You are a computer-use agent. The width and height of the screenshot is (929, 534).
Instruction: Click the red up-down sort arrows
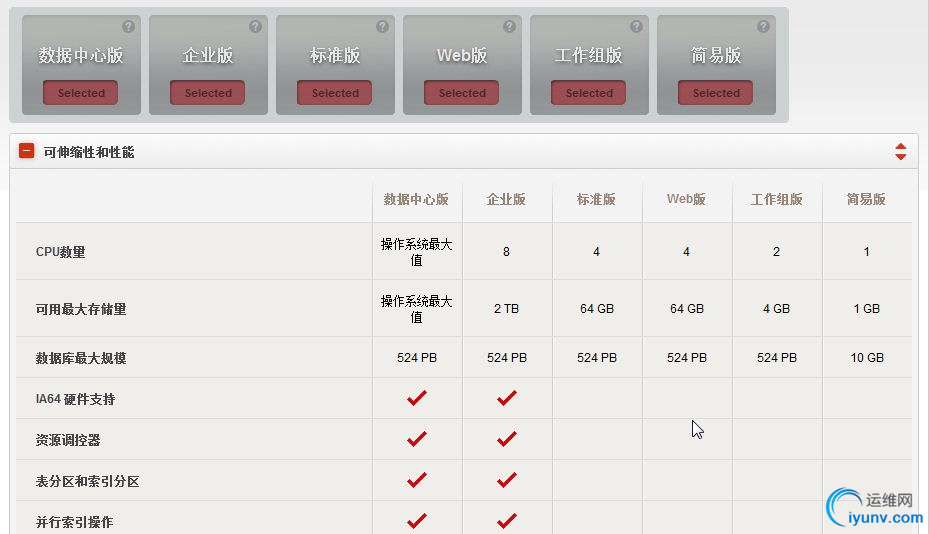pyautogui.click(x=901, y=152)
